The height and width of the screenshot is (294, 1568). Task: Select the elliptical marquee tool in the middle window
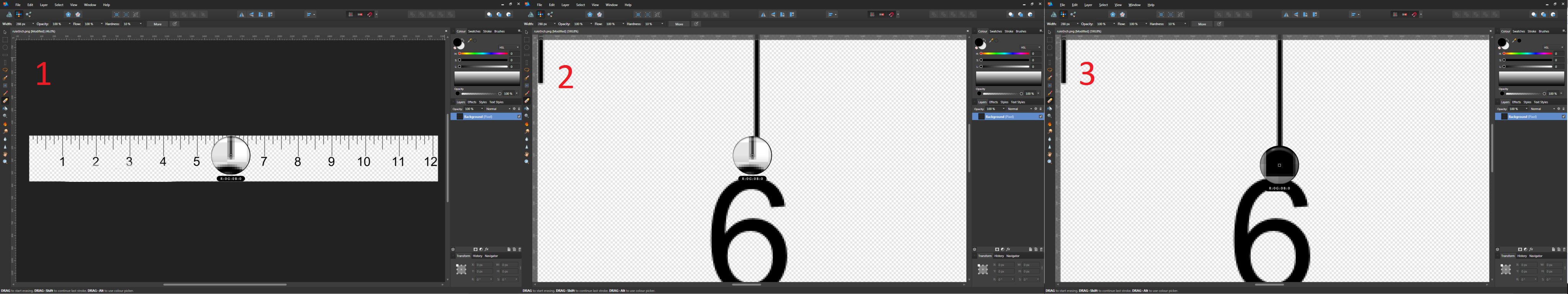pos(527,47)
